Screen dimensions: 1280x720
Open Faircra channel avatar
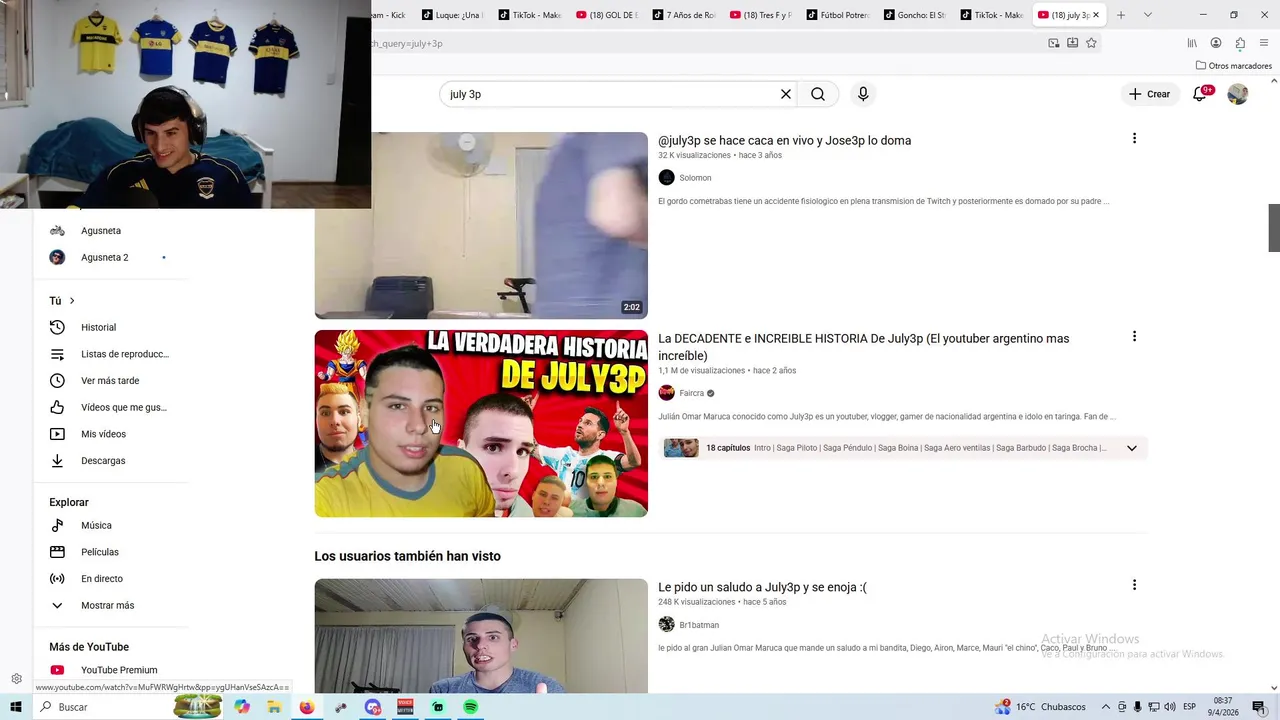pyautogui.click(x=667, y=393)
